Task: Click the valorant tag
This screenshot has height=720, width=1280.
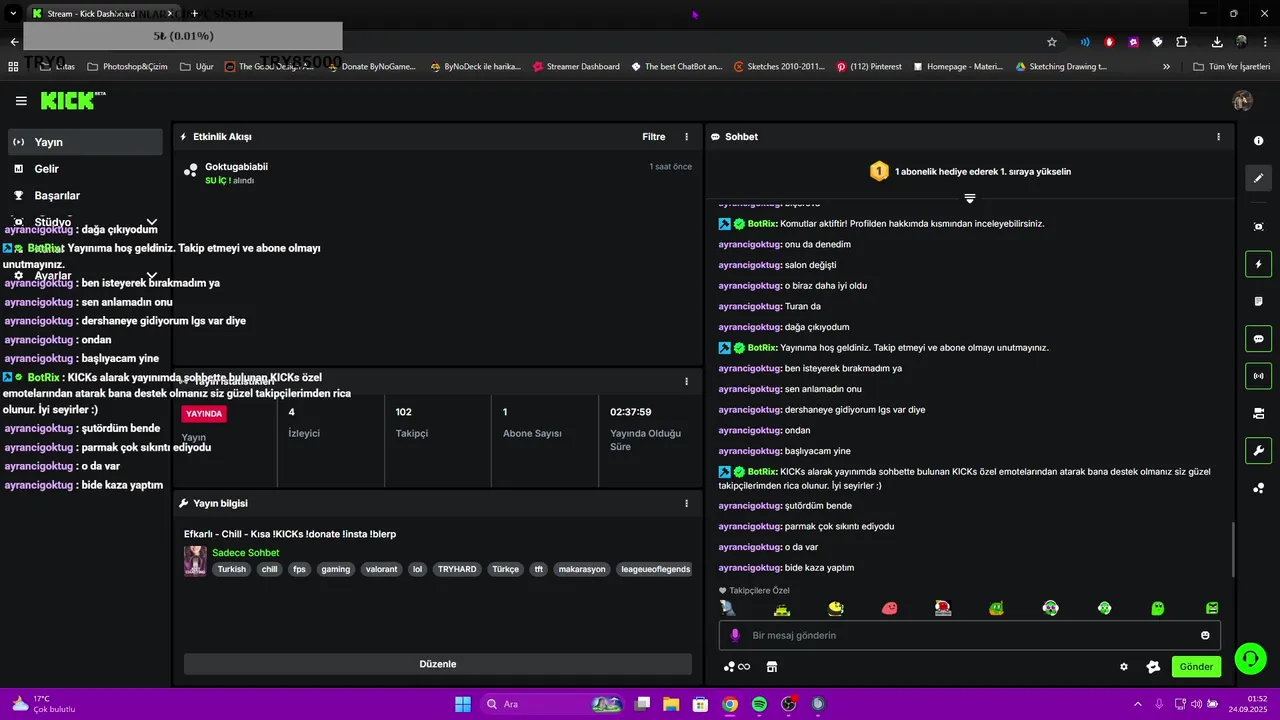Action: tap(381, 569)
